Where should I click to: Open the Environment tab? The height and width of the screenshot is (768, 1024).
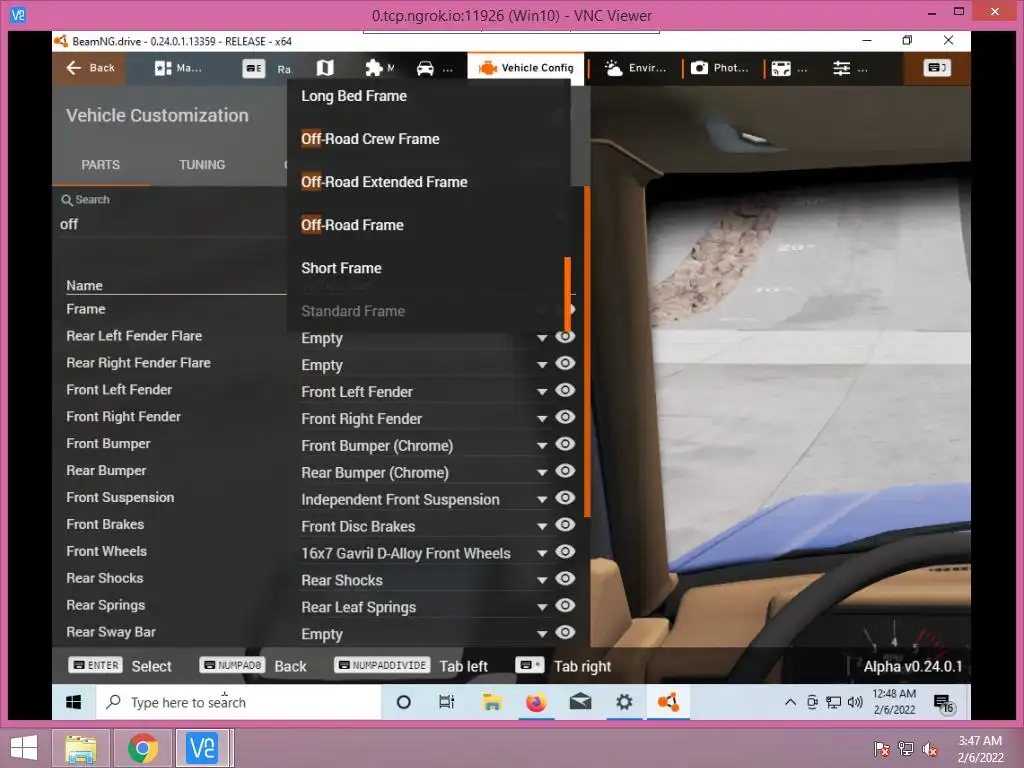point(635,68)
